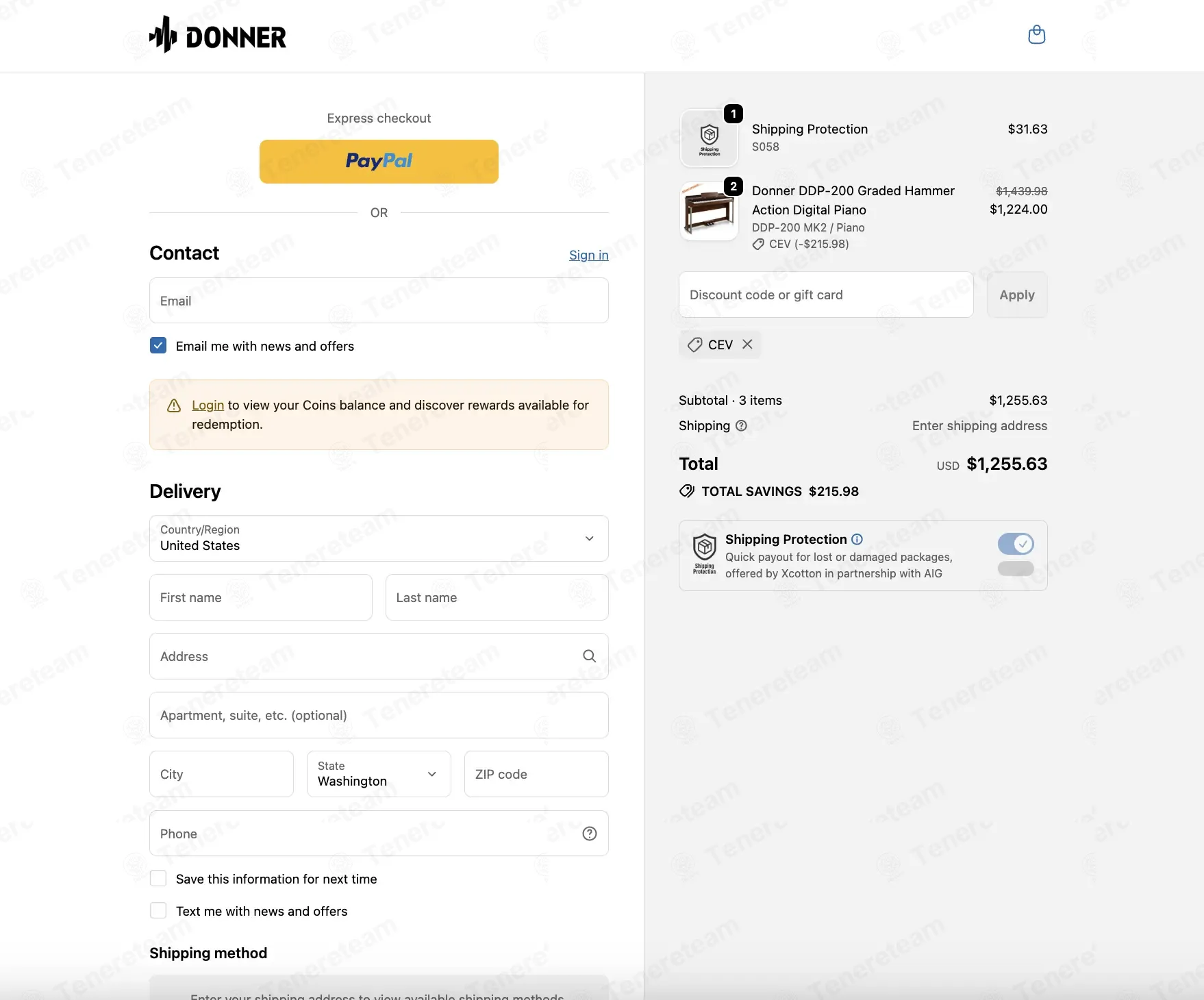The width and height of the screenshot is (1204, 1000).
Task: Focus the Phone field
Action: (379, 834)
